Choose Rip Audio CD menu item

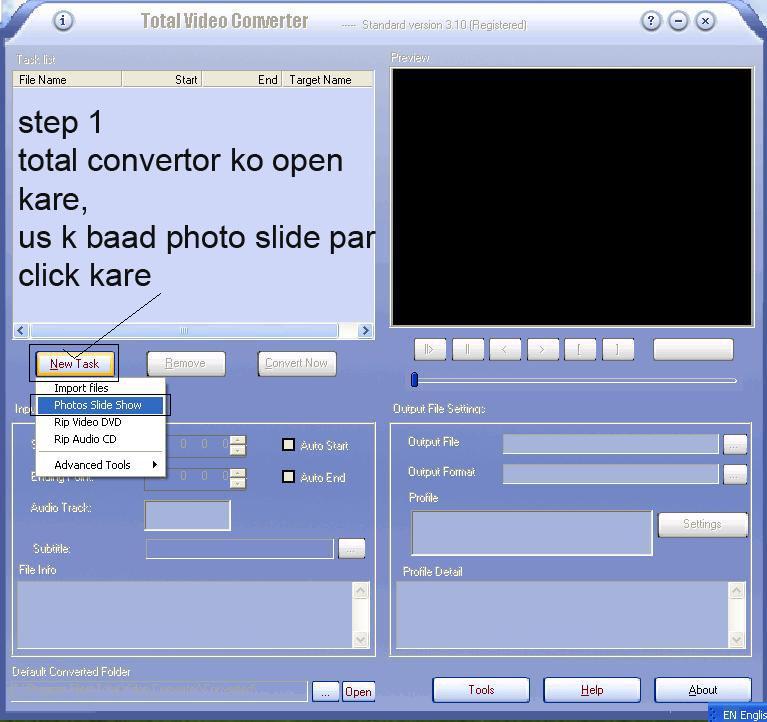[101, 439]
